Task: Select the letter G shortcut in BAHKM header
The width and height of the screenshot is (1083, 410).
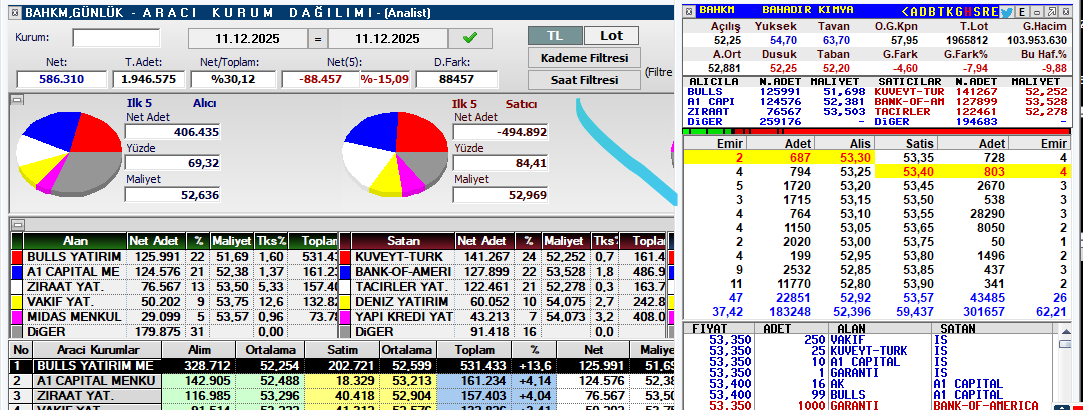Action: tap(959, 12)
